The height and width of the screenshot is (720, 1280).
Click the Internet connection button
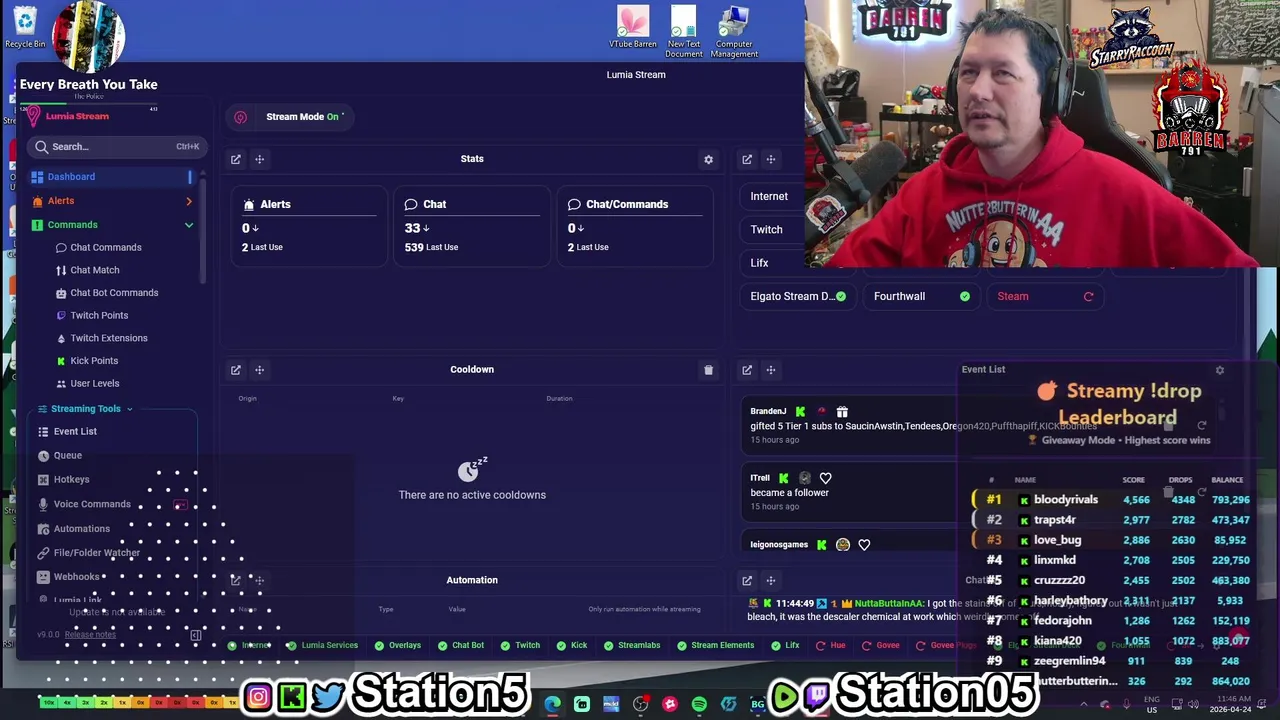(769, 197)
